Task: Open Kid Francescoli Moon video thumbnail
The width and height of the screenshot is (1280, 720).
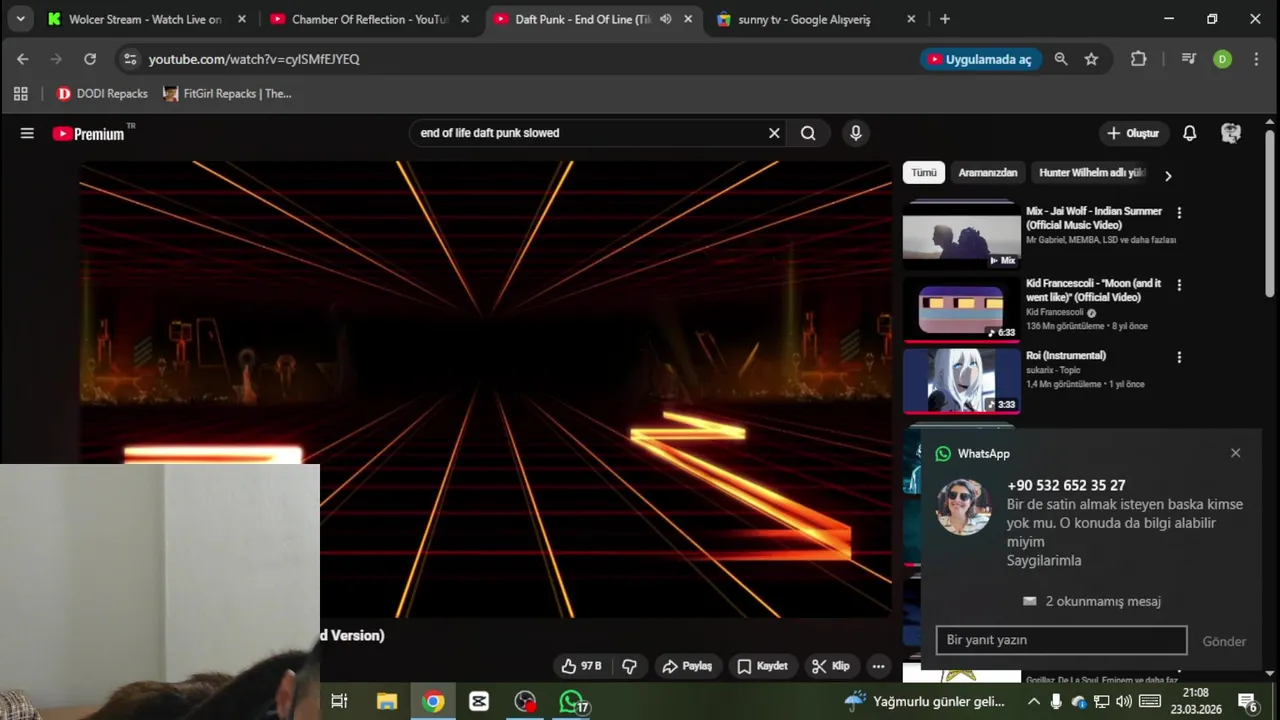Action: pyautogui.click(x=962, y=308)
